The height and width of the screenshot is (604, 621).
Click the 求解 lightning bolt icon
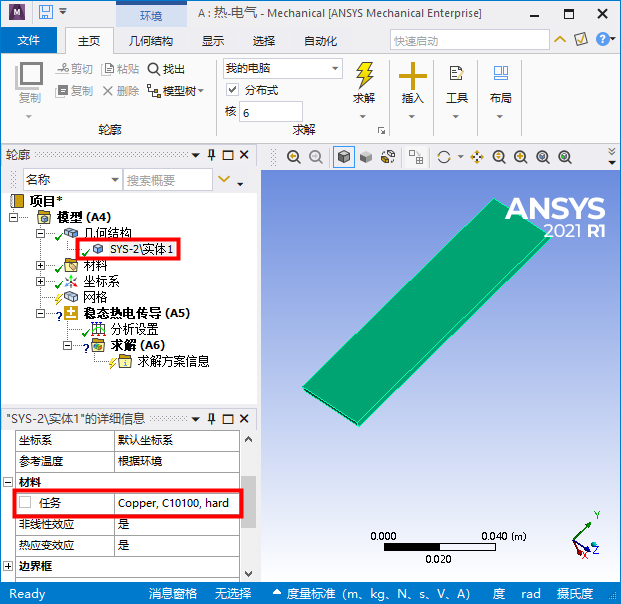coord(364,75)
